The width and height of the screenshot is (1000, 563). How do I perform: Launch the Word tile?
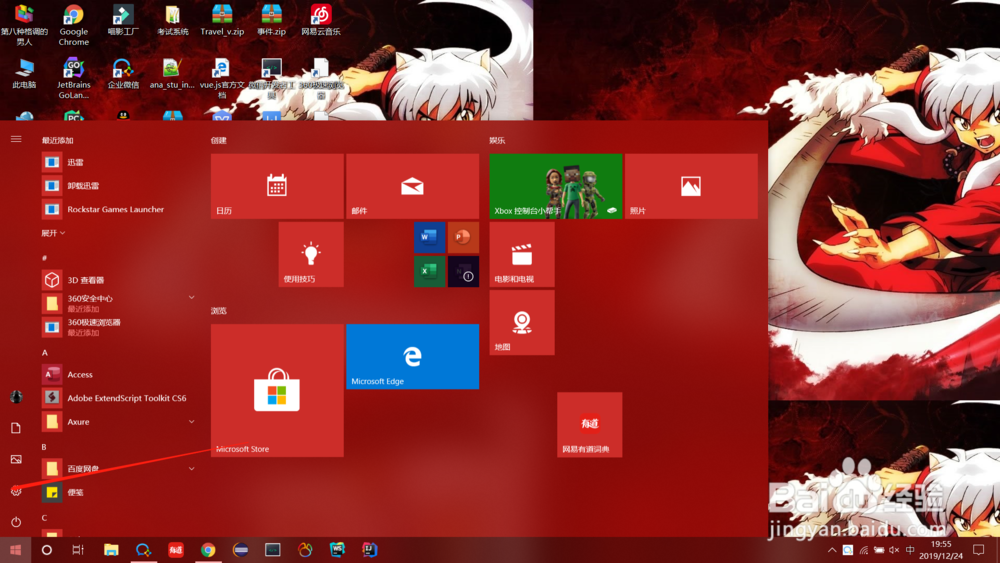[429, 237]
